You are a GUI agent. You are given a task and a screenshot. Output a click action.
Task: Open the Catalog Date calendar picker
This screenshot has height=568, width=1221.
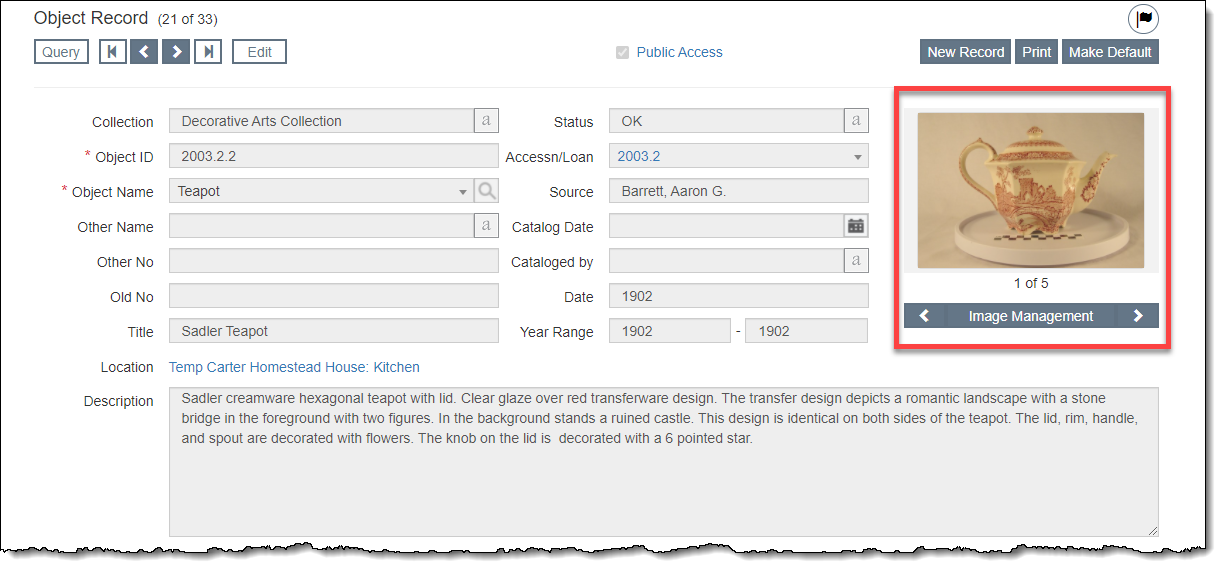(856, 226)
